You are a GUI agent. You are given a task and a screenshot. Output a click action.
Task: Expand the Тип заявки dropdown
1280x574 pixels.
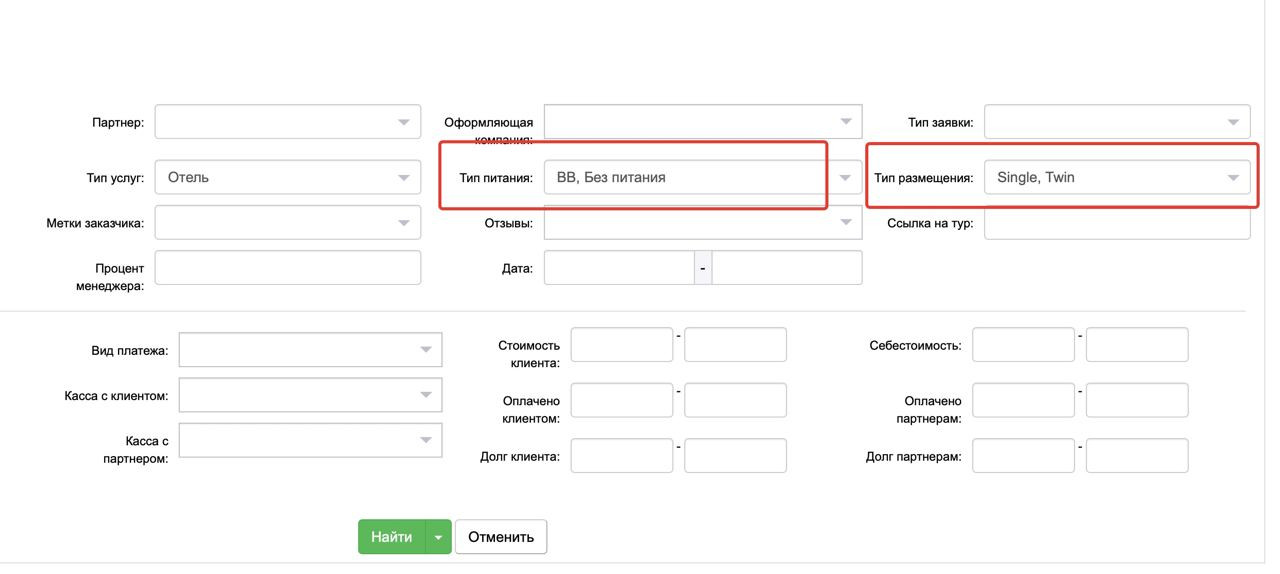tap(1117, 122)
